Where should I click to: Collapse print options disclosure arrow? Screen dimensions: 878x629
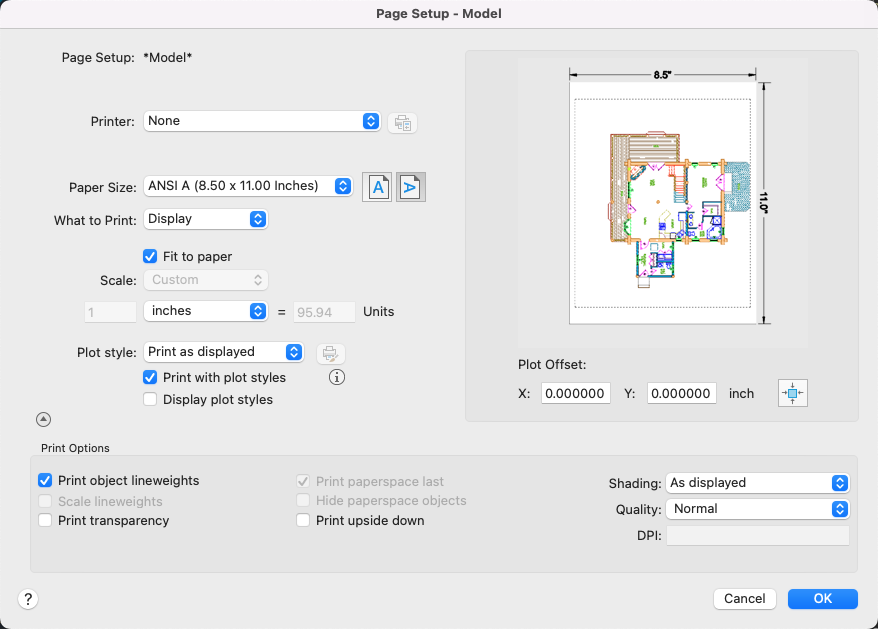click(x=44, y=420)
